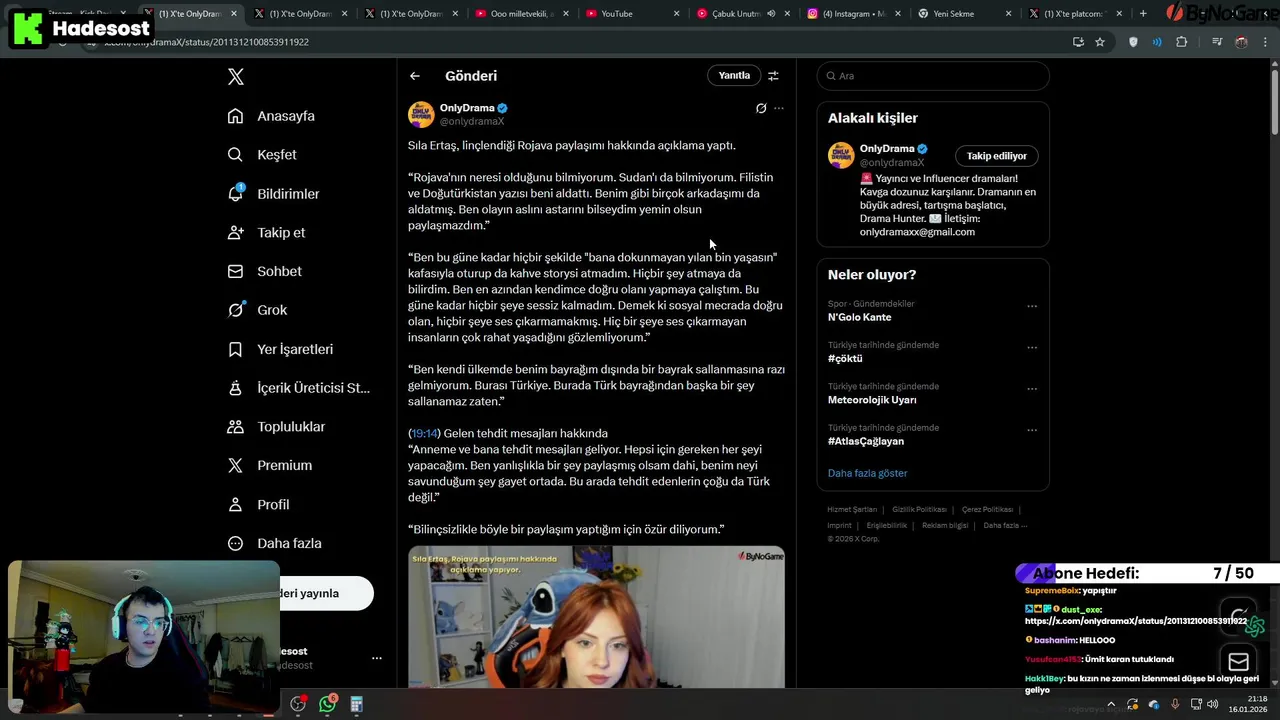Switch to Ooo milletvekili tab
1280x720 pixels.
click(521, 14)
